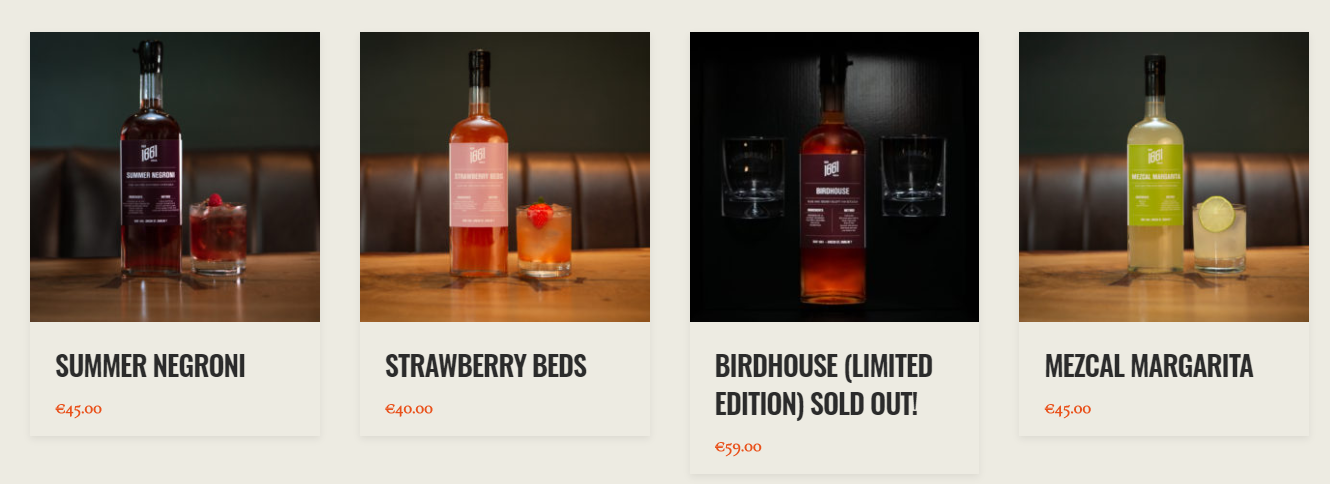Click the pink label on Strawberry Beds bottle
The image size is (1330, 484).
pos(479,185)
